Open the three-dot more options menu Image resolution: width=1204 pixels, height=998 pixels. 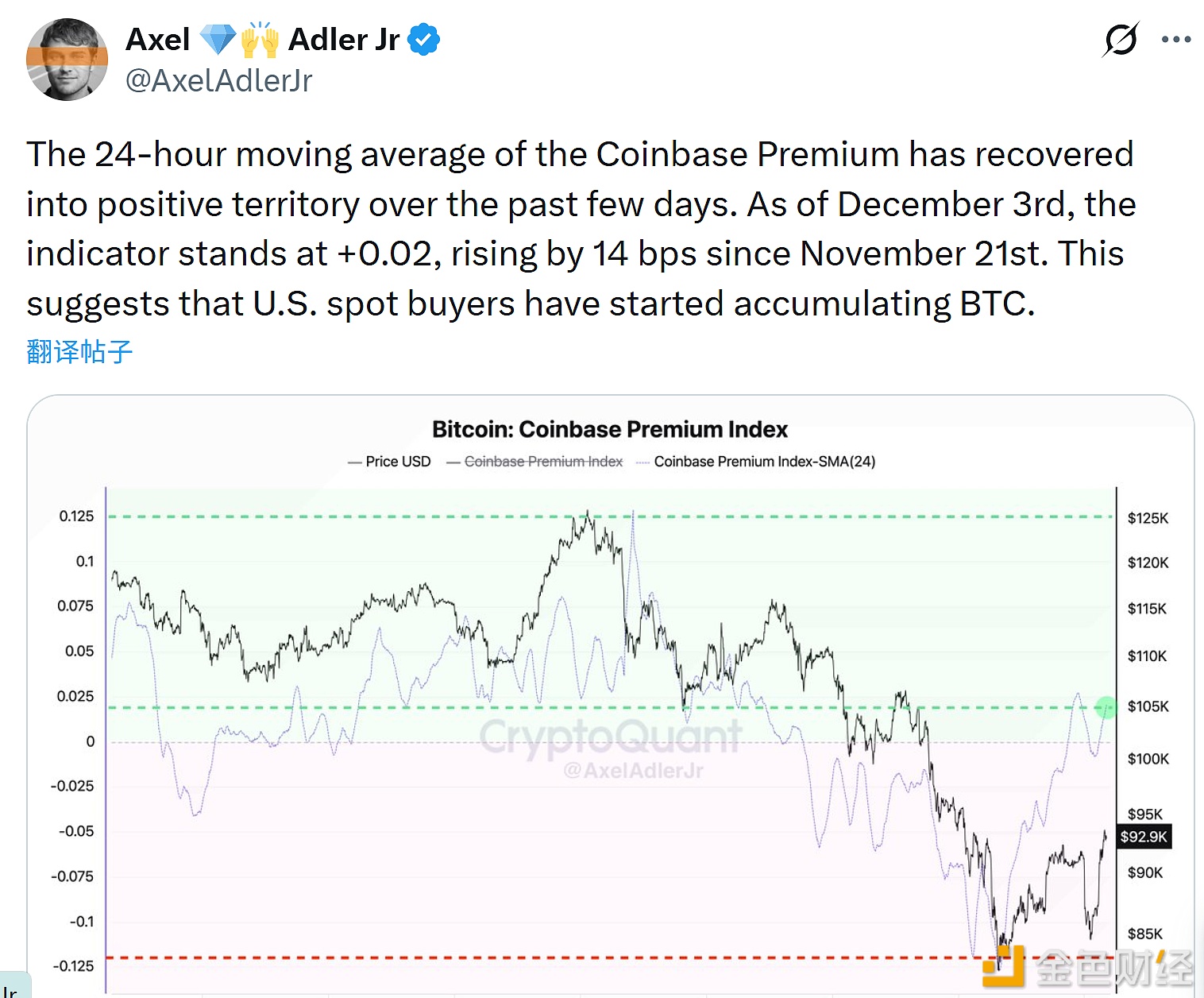click(x=1175, y=39)
